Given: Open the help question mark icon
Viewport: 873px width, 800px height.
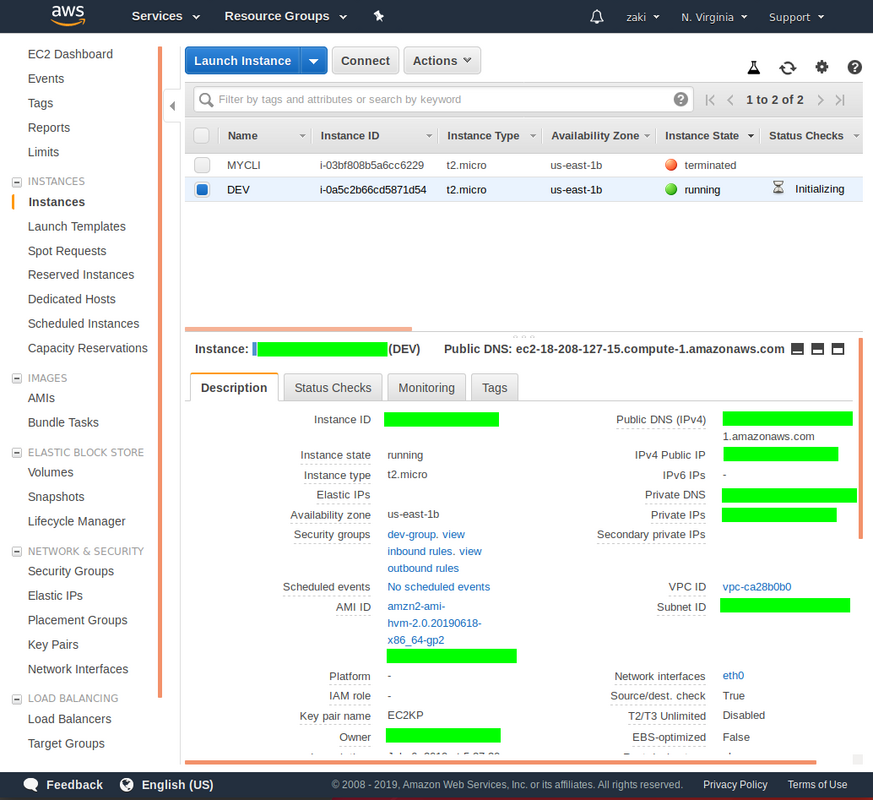Looking at the screenshot, I should pos(854,68).
